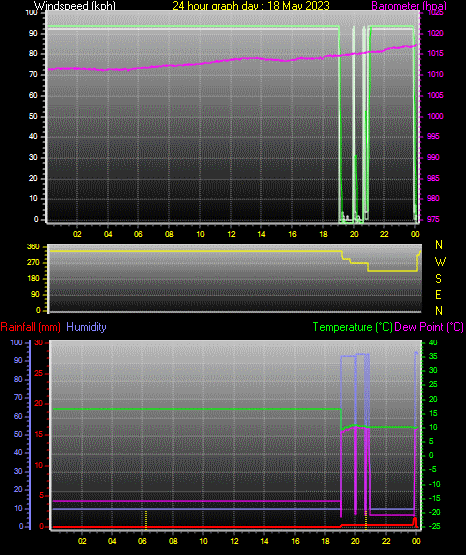Click the '360' wind direction scale value
The image size is (466, 555).
tap(33, 247)
